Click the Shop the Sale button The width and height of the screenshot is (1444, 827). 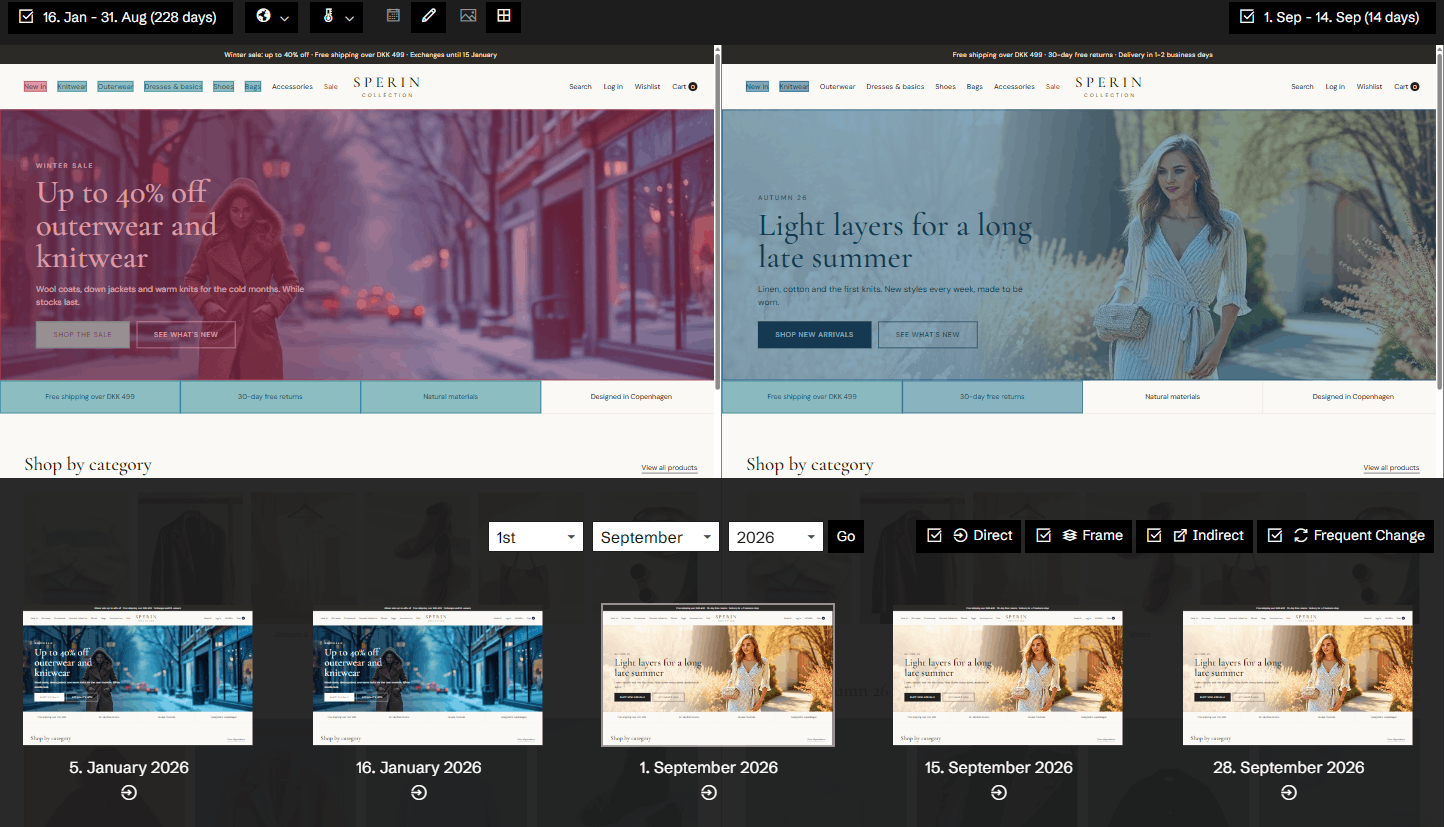83,335
